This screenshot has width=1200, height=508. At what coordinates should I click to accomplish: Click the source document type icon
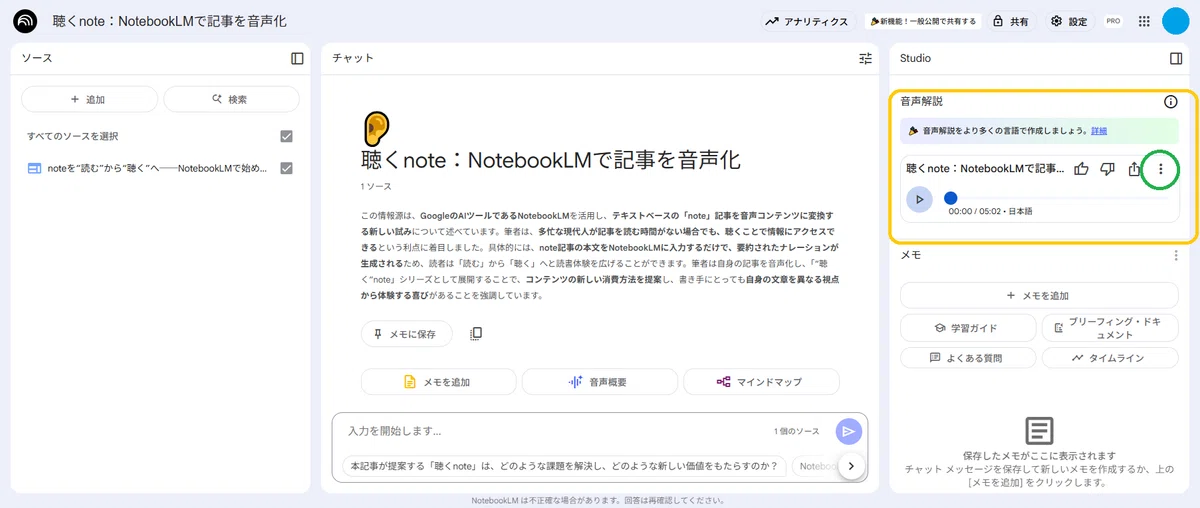34,168
